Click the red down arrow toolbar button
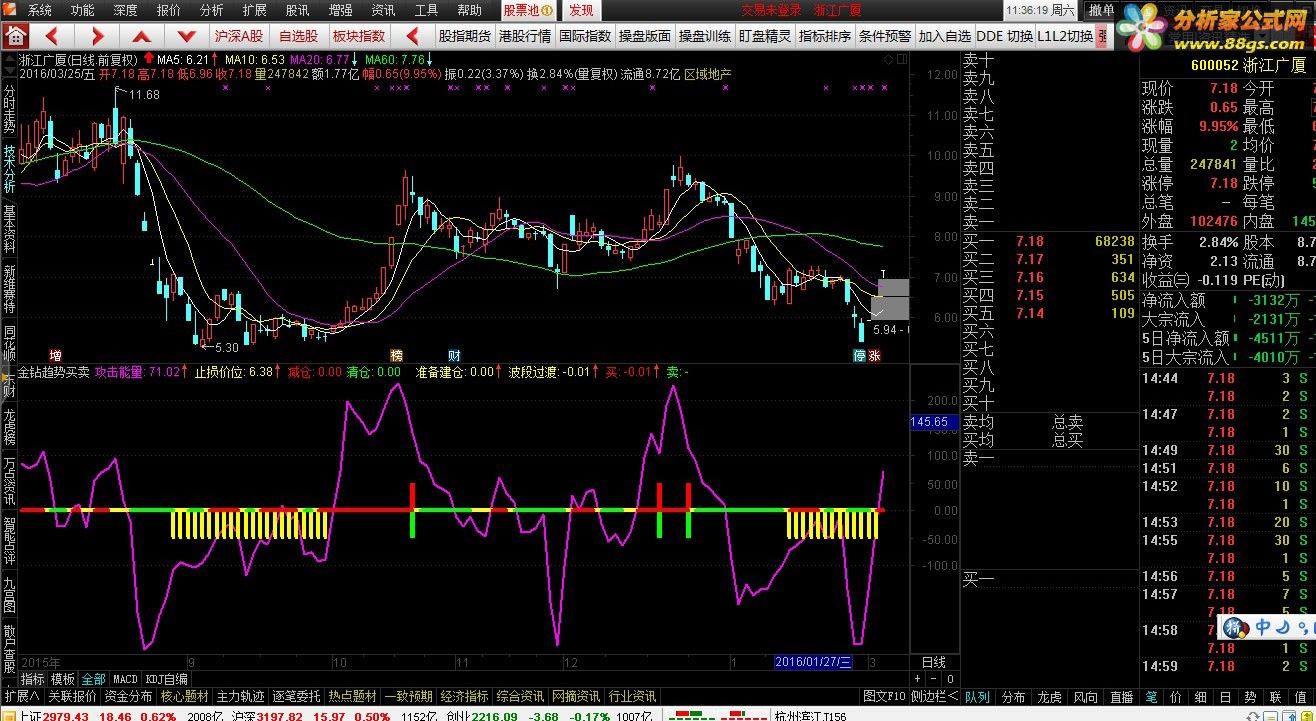The height and width of the screenshot is (721, 1316). coord(186,36)
